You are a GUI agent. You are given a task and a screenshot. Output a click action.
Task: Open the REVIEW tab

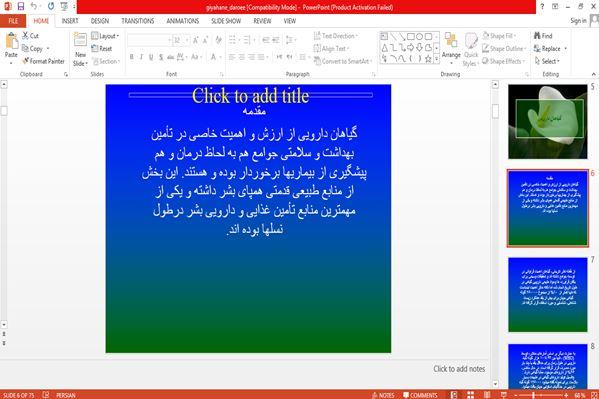tap(262, 21)
